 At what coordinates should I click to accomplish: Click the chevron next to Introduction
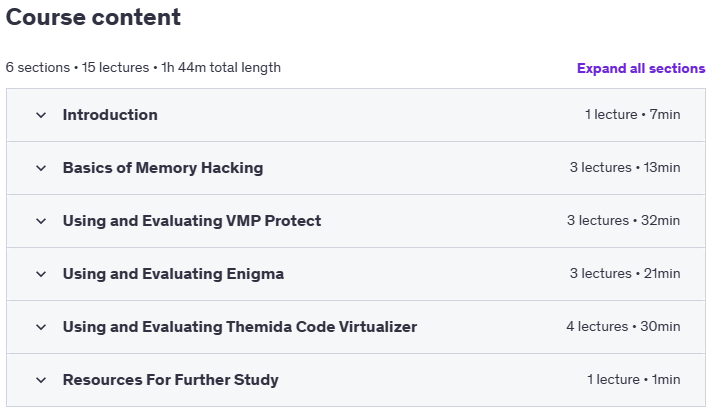(x=41, y=115)
